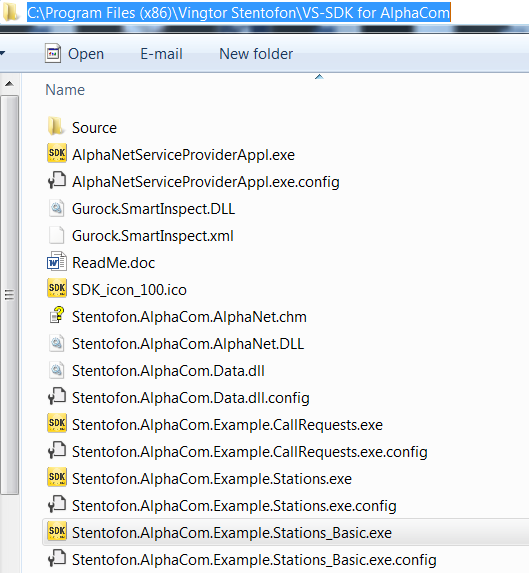Select Stentofon.AlphaCom.AlphaNet.chm file name
Image resolution: width=529 pixels, height=573 pixels.
pos(189,317)
